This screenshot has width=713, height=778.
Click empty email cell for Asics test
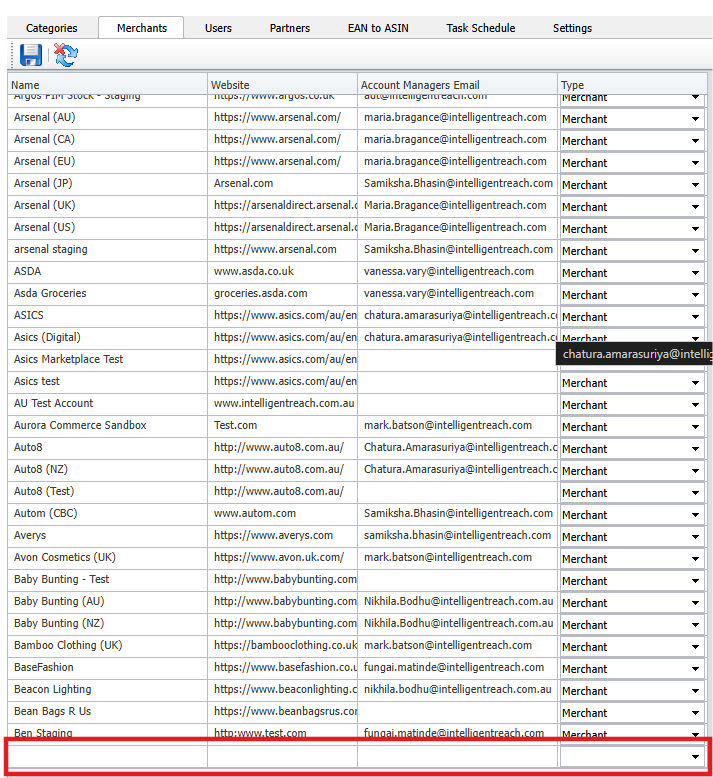[x=457, y=382]
